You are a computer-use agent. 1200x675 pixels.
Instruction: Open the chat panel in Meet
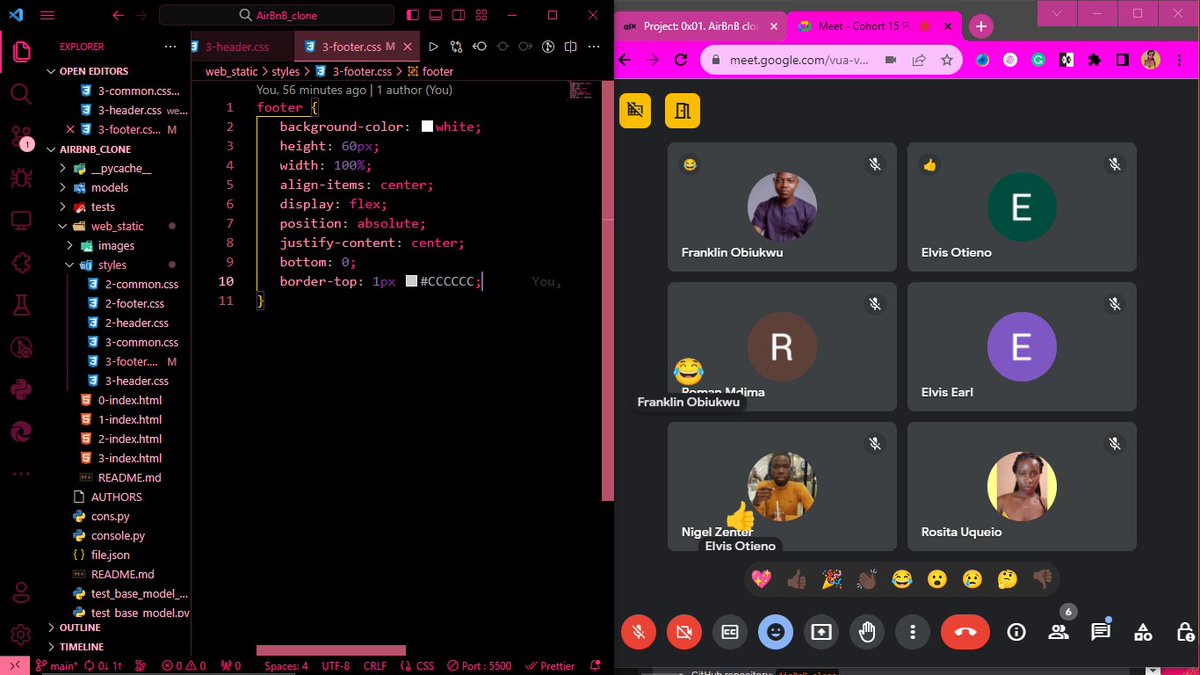coord(1101,631)
